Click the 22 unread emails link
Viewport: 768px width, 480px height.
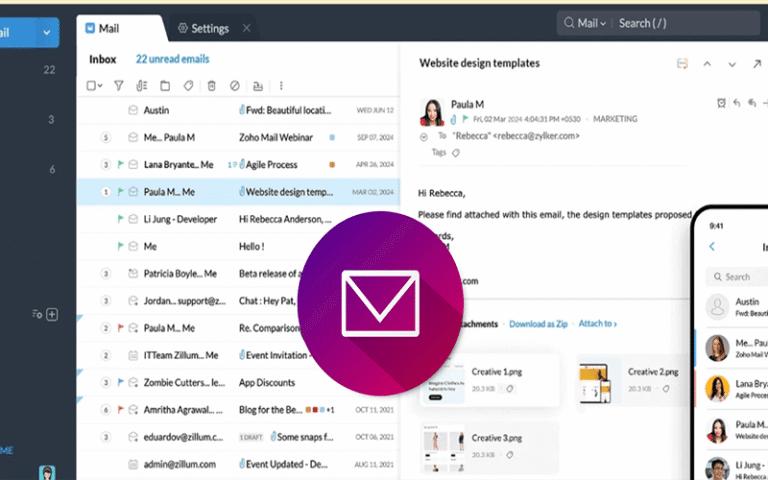pos(172,59)
